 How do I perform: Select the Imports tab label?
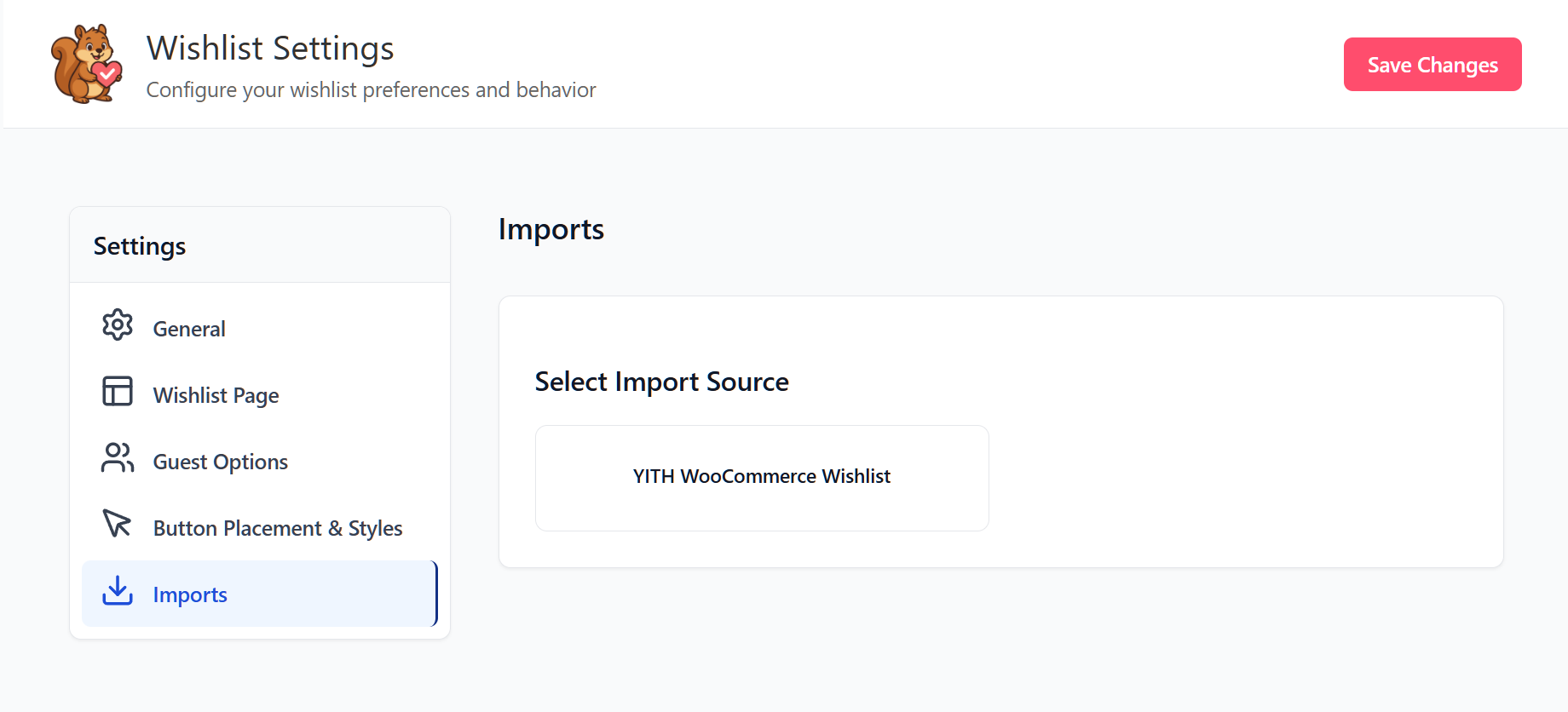coord(190,594)
